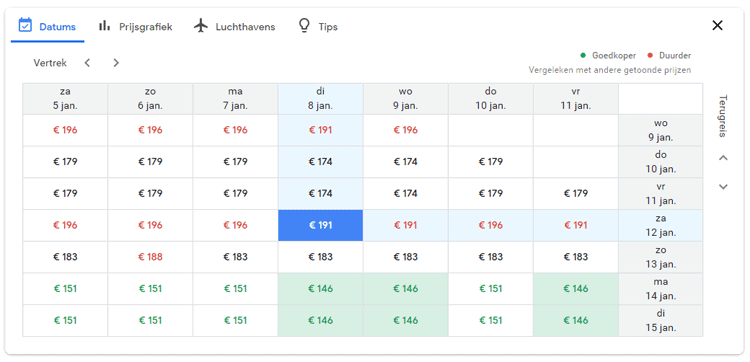Close the date grid dialog
Screen dimensions: 750x362
(x=717, y=25)
